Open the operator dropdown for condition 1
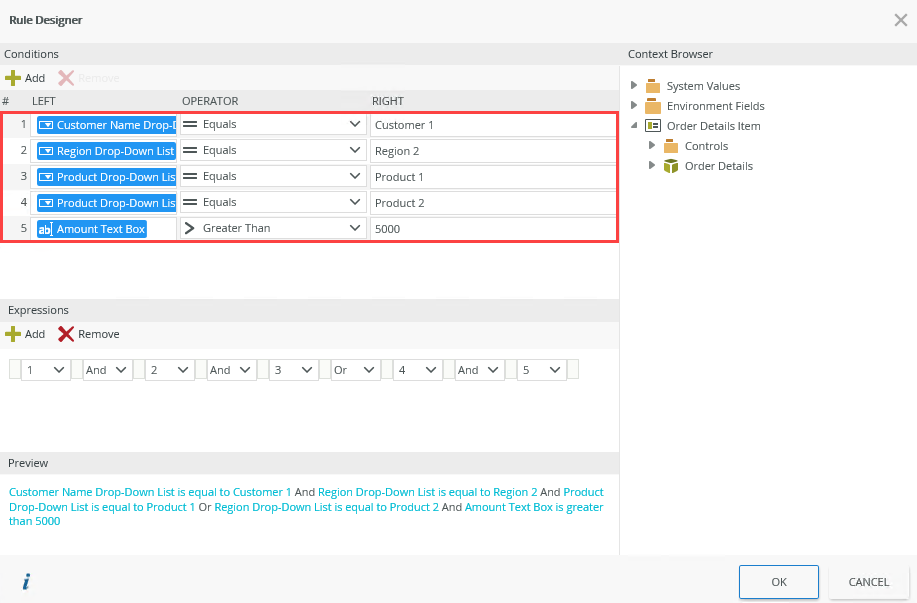The image size is (917, 603). click(355, 125)
